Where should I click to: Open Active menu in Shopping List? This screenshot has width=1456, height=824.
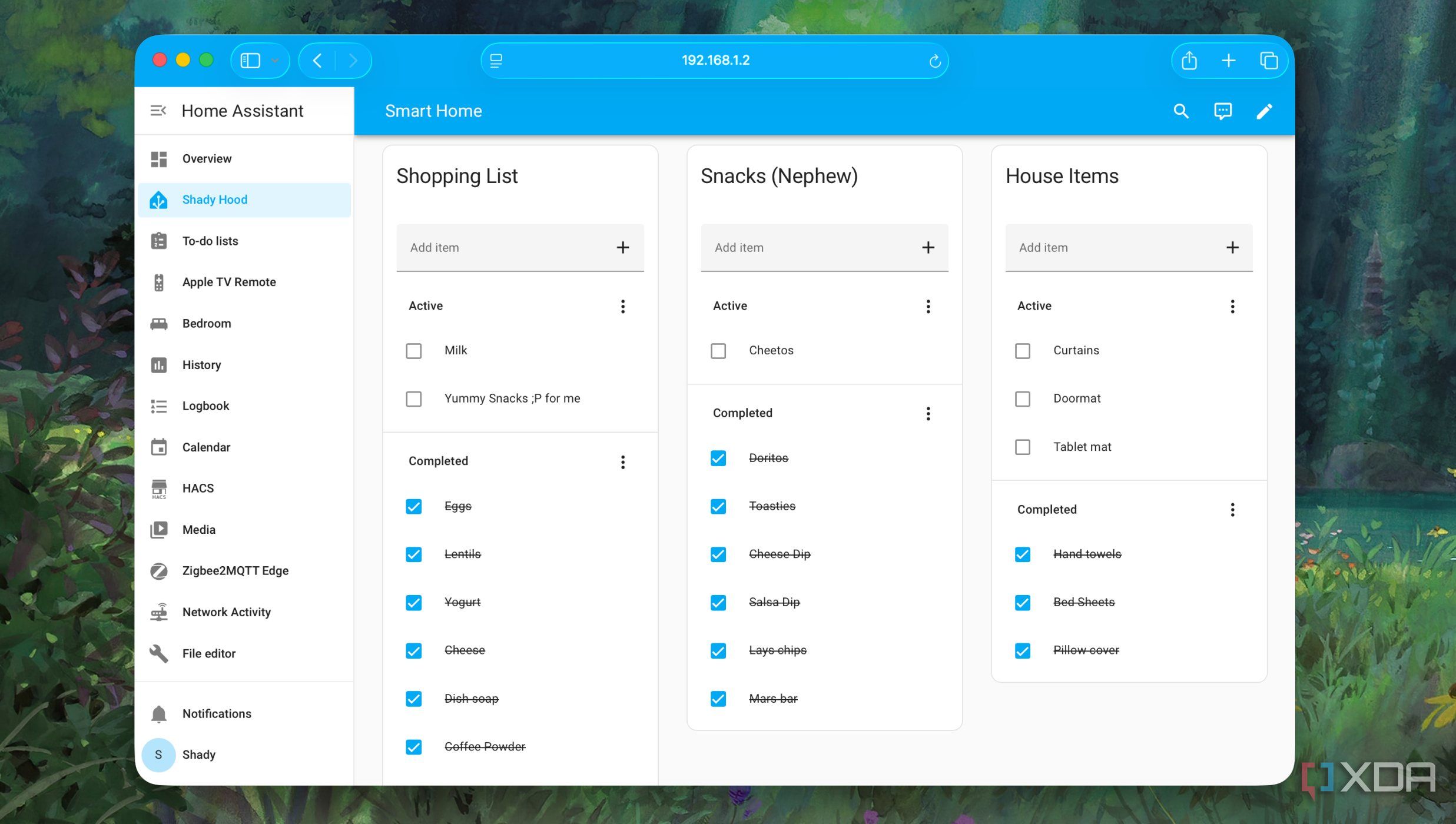tap(622, 306)
